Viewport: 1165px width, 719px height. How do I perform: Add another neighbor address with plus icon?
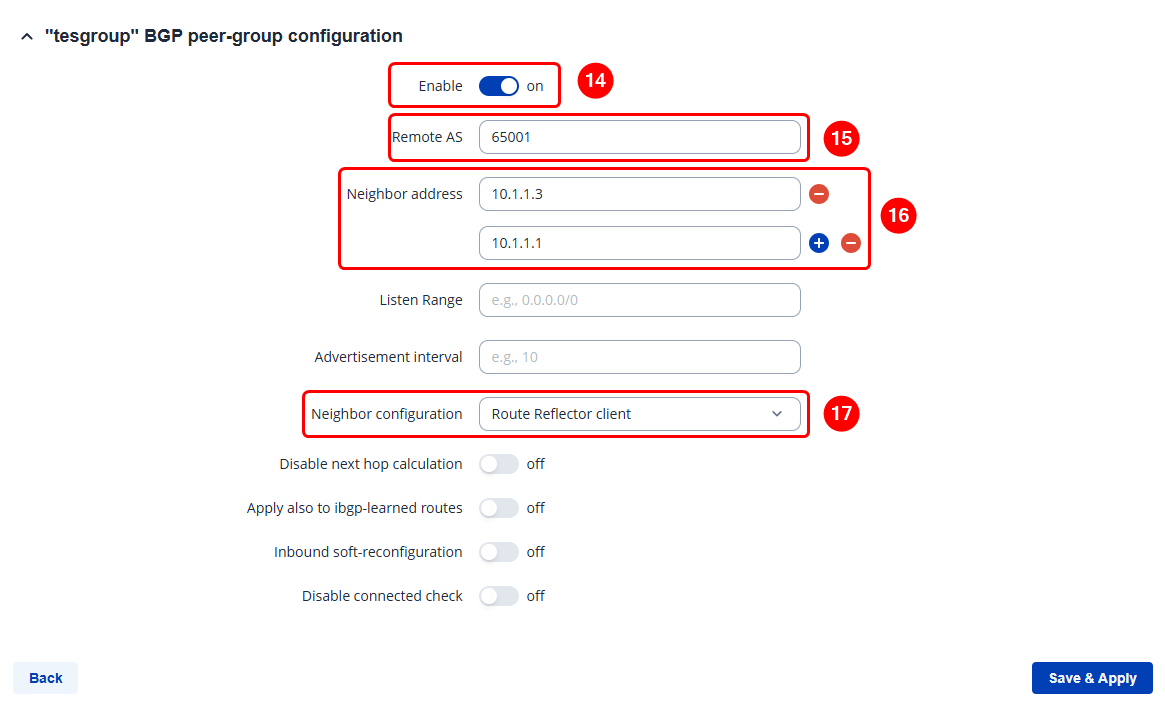819,243
